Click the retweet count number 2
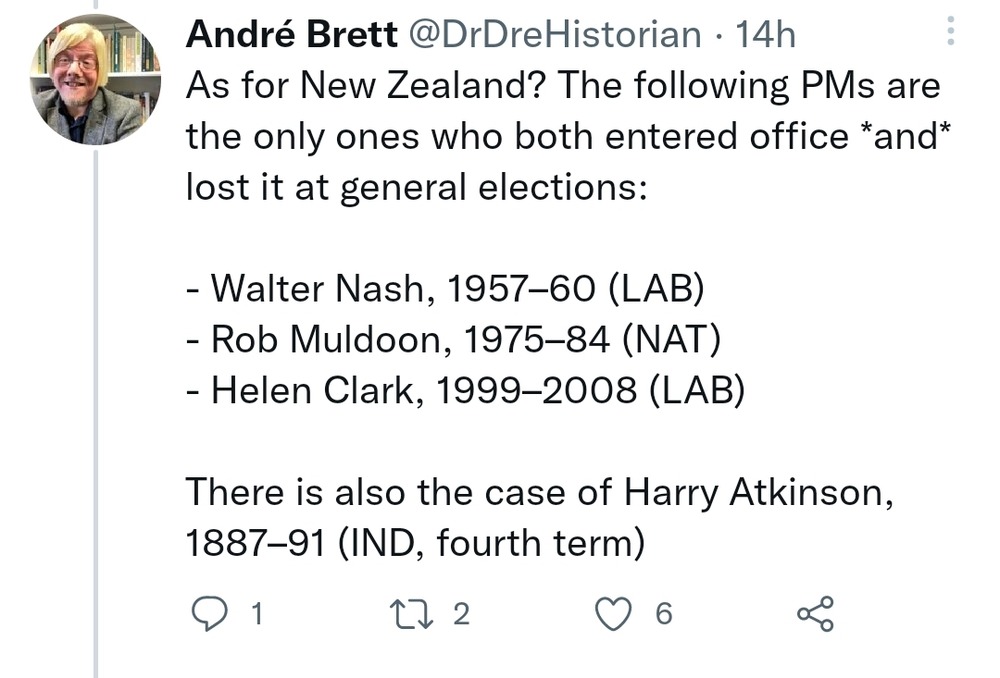Image resolution: width=1000 pixels, height=678 pixels. pos(460,613)
